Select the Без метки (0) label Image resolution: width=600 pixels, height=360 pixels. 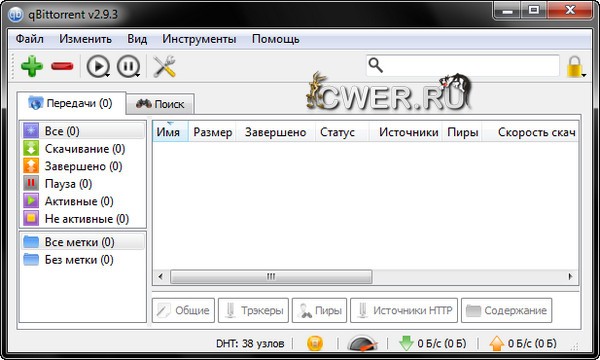tap(83, 260)
